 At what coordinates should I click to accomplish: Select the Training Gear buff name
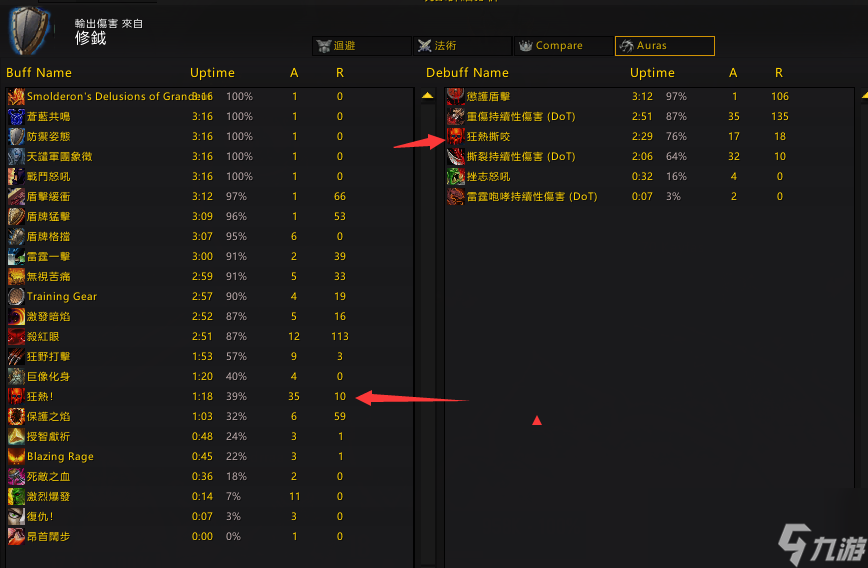point(62,297)
